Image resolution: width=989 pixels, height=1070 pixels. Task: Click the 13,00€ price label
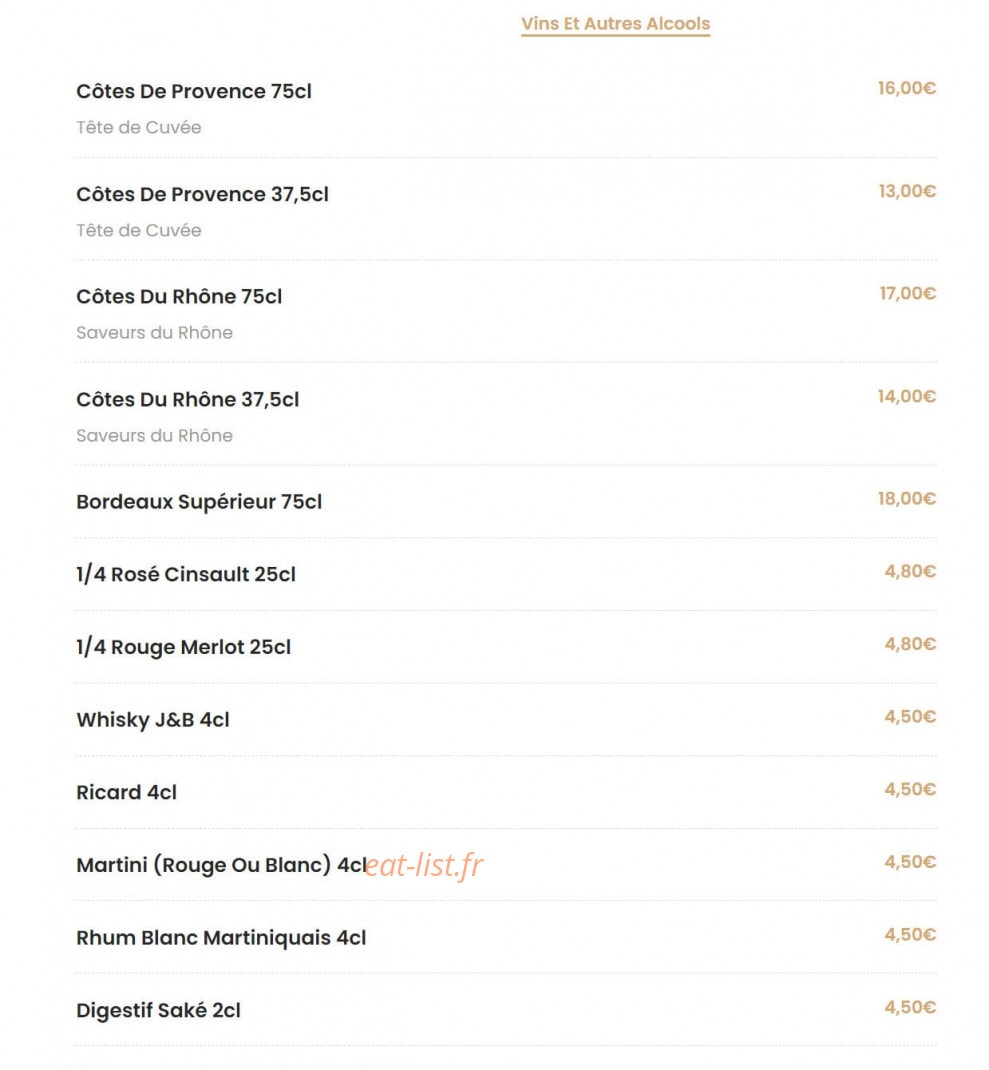(907, 191)
